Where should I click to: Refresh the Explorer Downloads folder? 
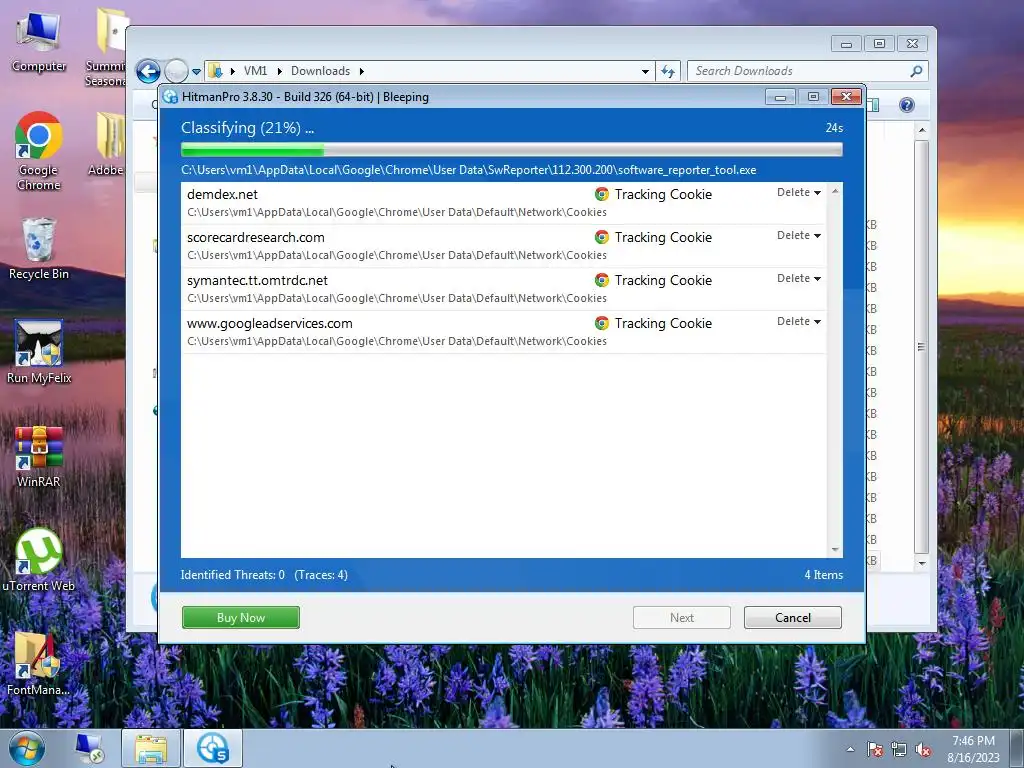667,71
